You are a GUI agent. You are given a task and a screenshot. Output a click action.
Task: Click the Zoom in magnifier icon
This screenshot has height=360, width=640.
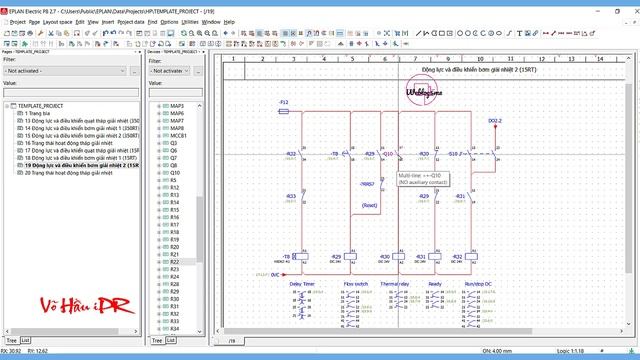[x=200, y=33]
